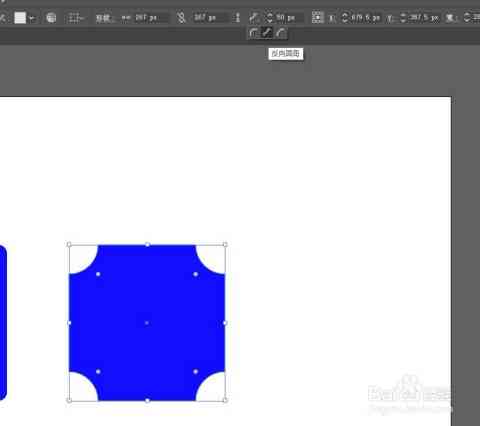Select the center point of blue square
Viewport: 480px width, 426px height.
[147, 323]
